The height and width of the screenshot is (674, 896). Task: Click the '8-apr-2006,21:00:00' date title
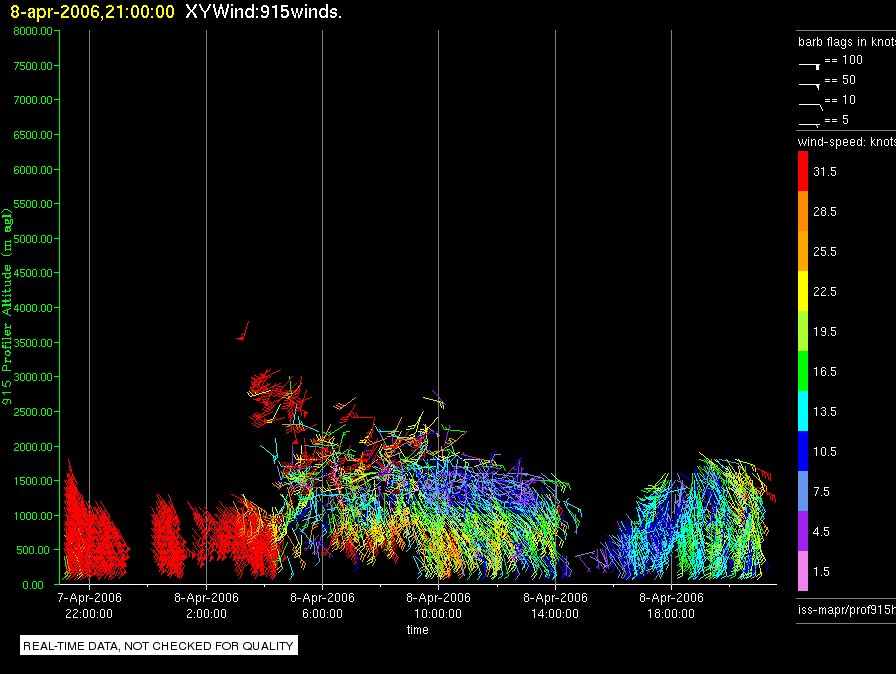click(93, 12)
